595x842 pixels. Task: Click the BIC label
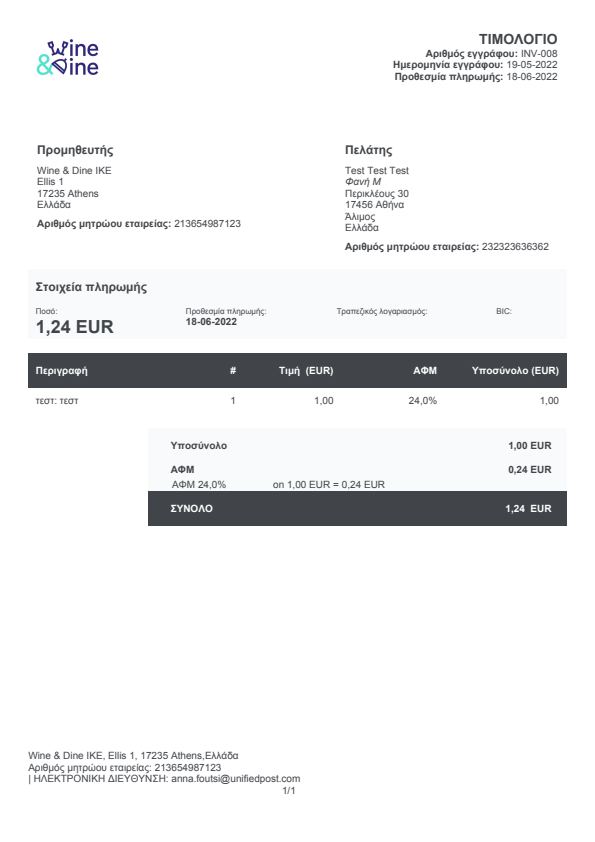[x=504, y=311]
